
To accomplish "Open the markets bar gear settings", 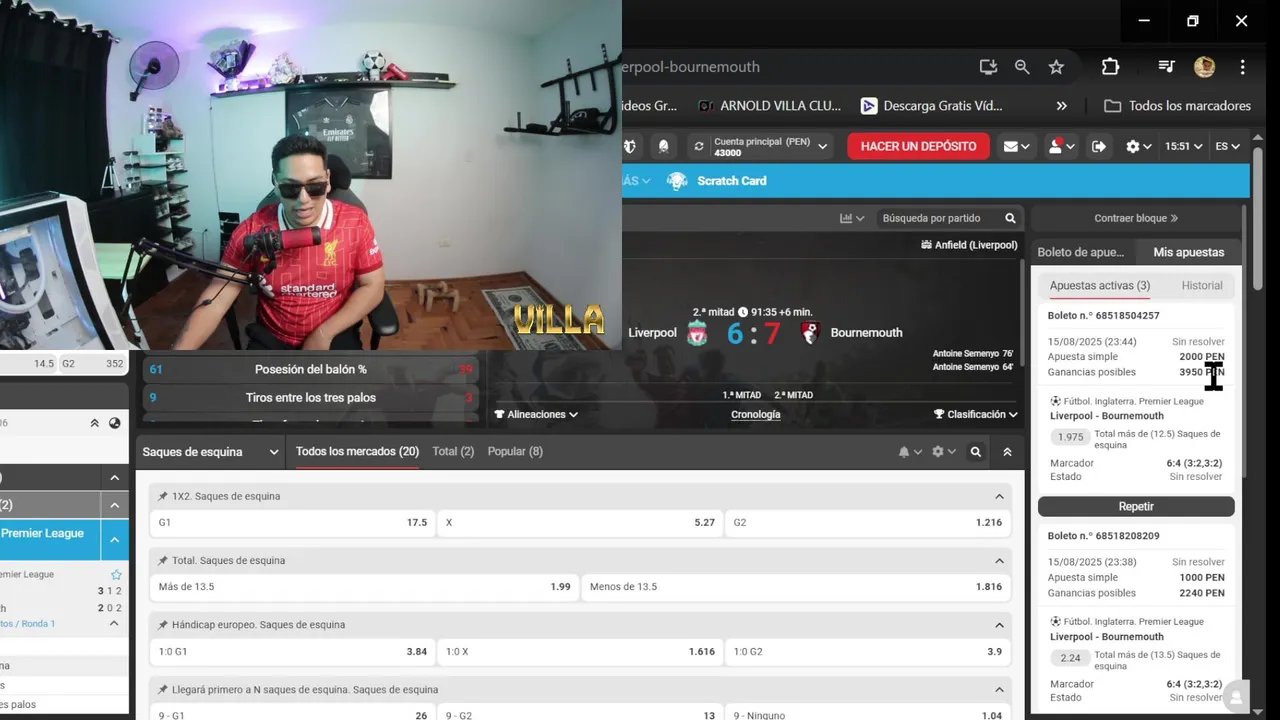I will [943, 452].
